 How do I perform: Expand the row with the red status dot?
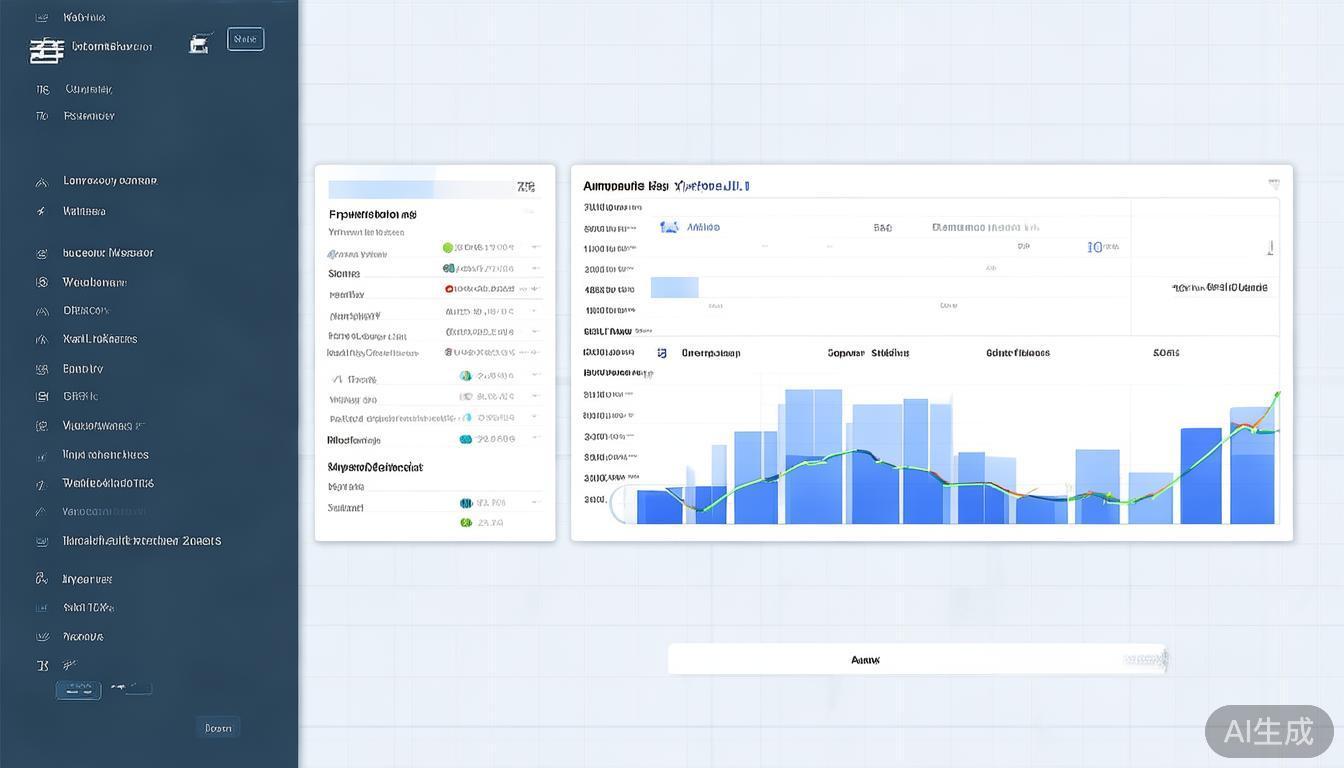(x=536, y=289)
